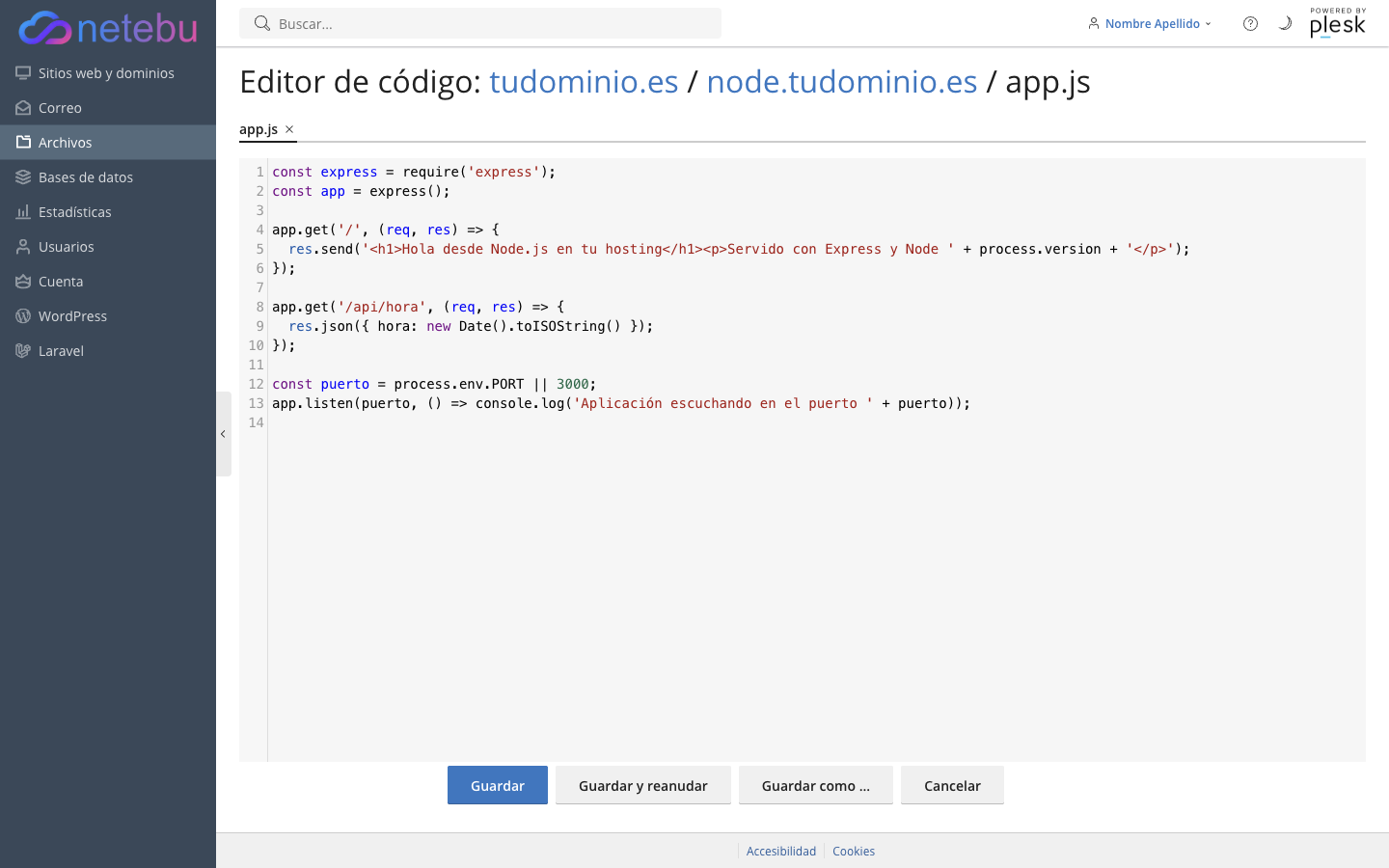The width and height of the screenshot is (1389, 868).
Task: Click the Laravel logo icon
Action: (23, 351)
